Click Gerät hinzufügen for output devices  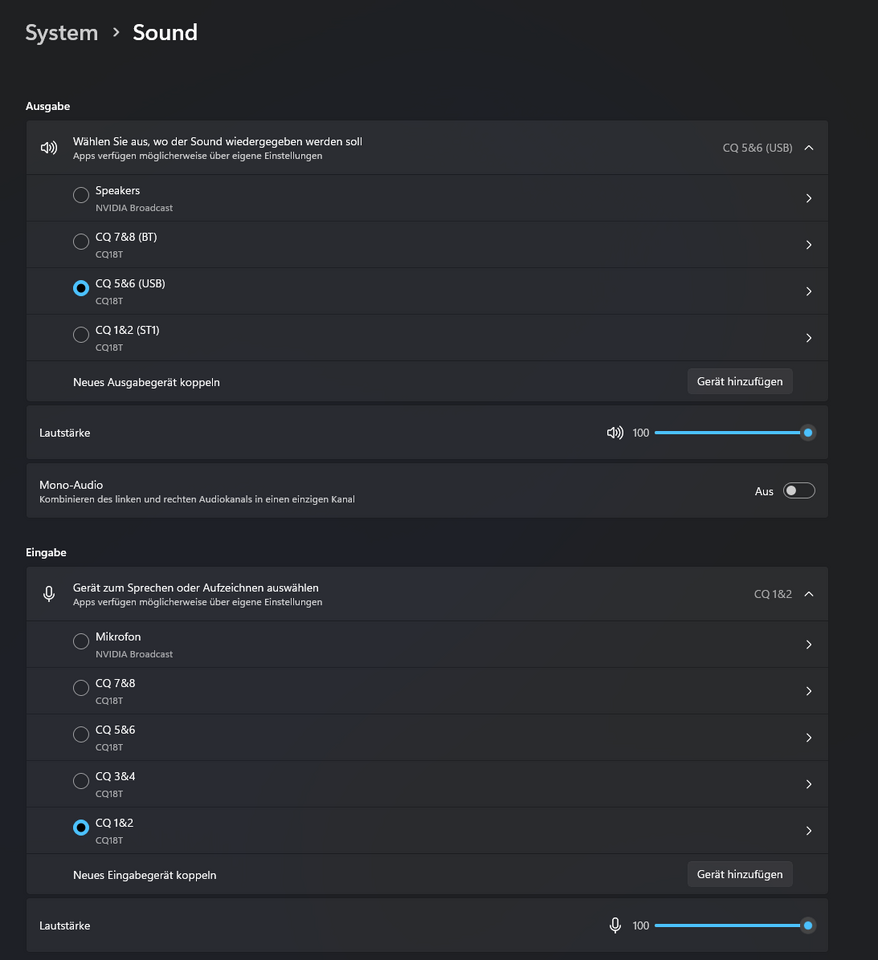pyautogui.click(x=740, y=381)
